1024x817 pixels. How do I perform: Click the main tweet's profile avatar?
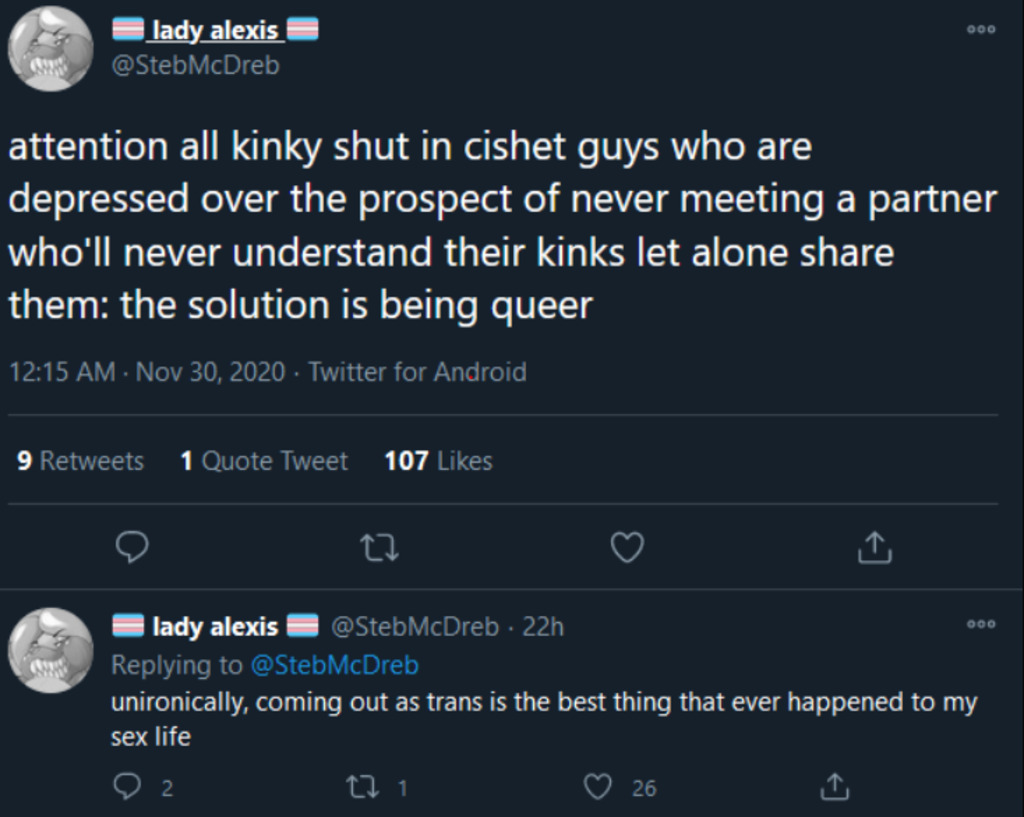(x=51, y=48)
